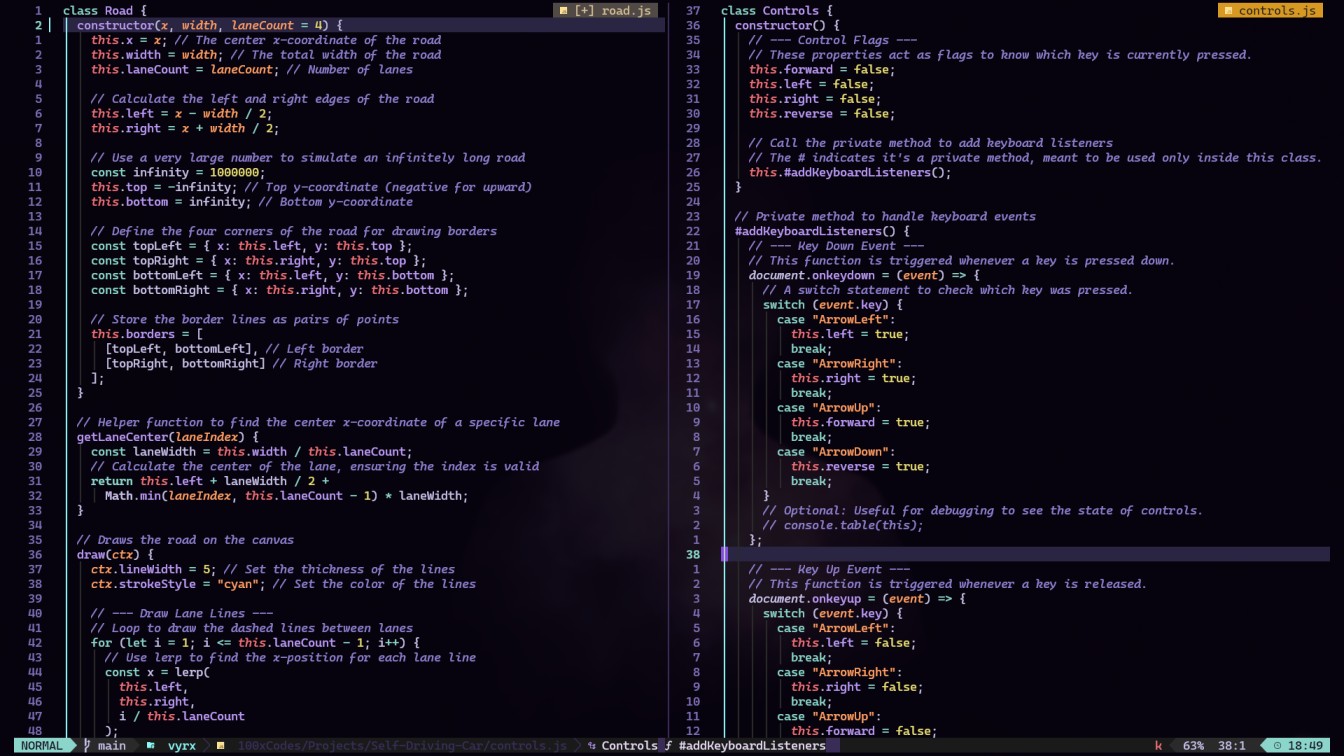The height and width of the screenshot is (756, 1344).
Task: Expand the chevron between main and vyrx
Action: 136,745
